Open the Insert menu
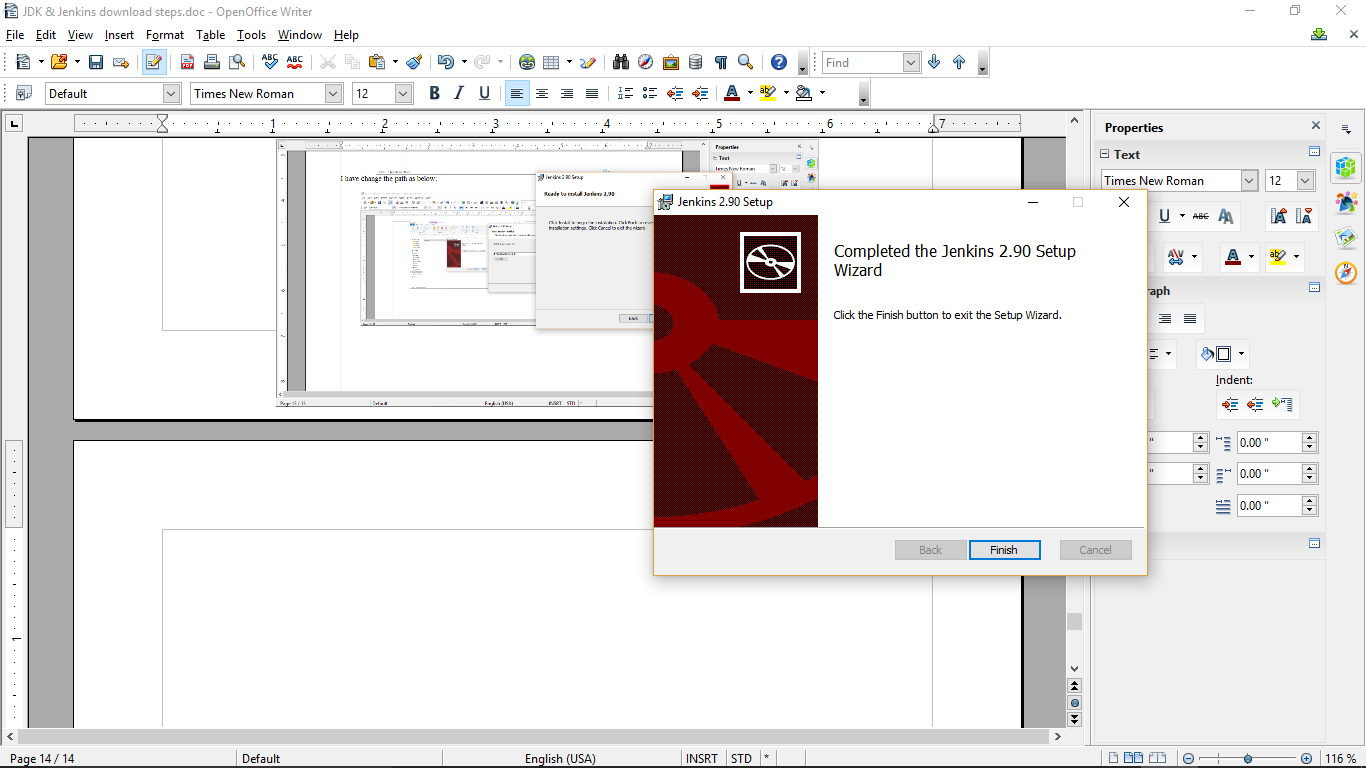 [x=119, y=35]
